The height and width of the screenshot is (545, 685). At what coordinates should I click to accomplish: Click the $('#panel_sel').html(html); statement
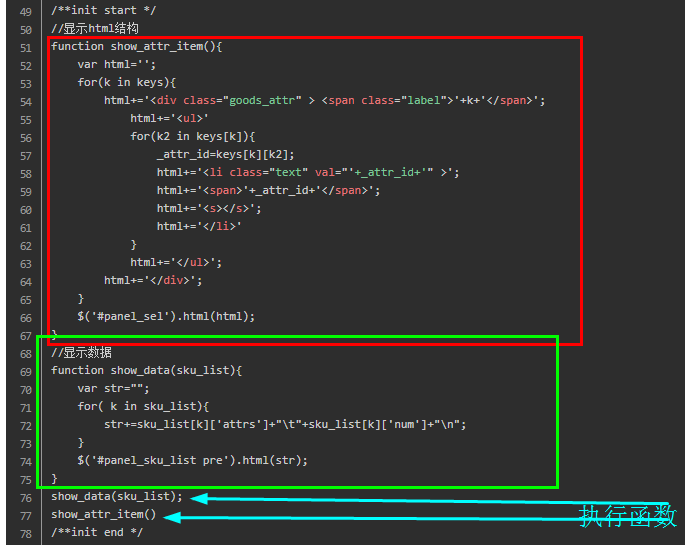pos(166,316)
